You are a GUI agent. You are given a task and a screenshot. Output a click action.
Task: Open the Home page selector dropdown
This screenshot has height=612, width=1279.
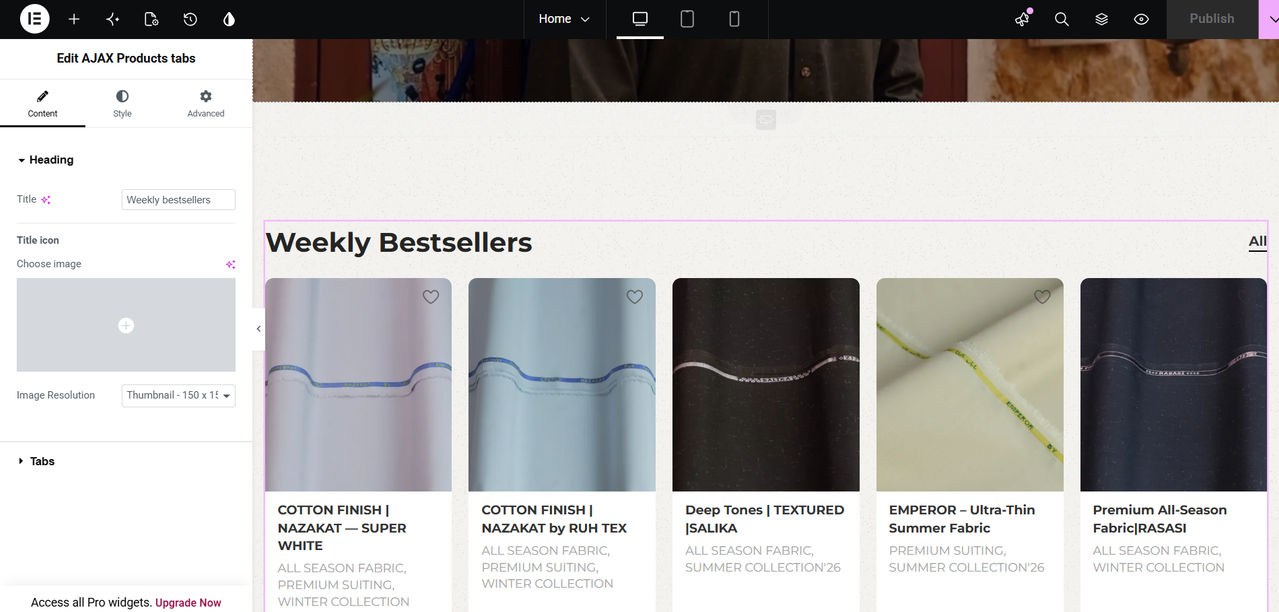[564, 19]
